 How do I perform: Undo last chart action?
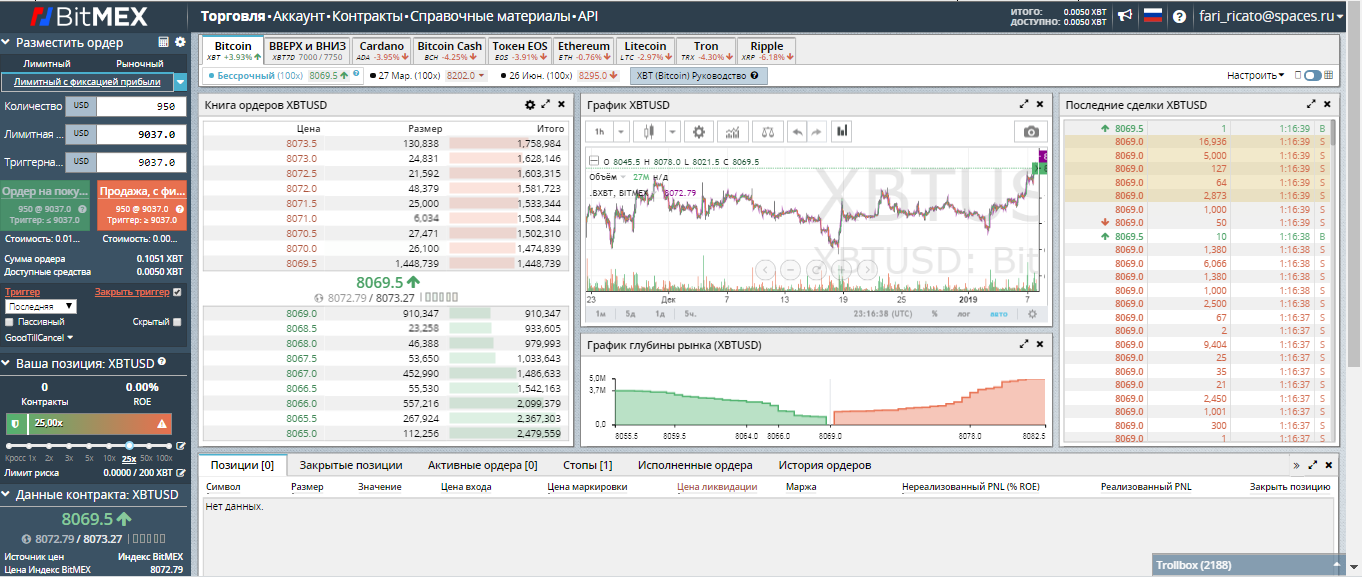[797, 131]
